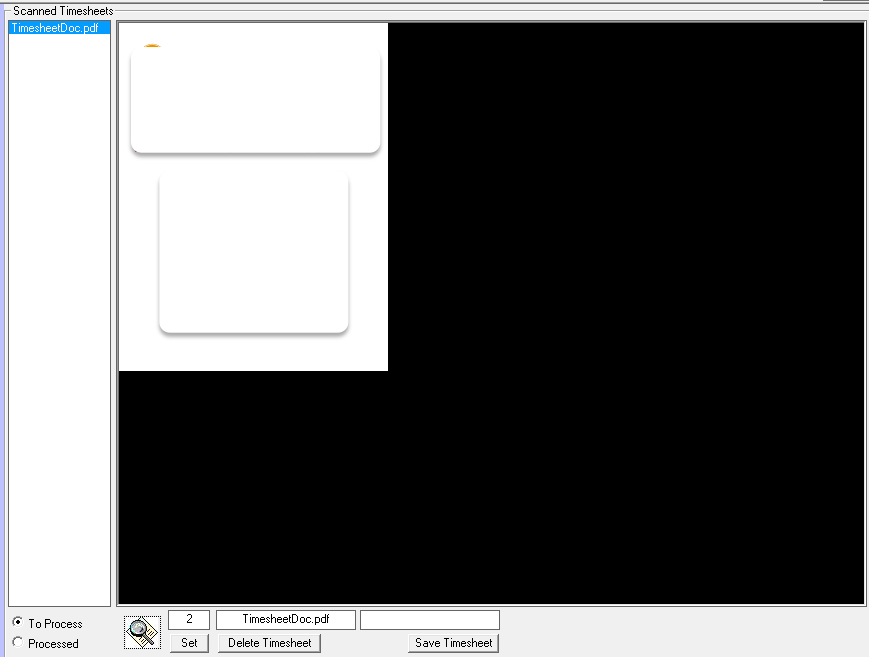Click the upper white card in the preview

pos(255,100)
